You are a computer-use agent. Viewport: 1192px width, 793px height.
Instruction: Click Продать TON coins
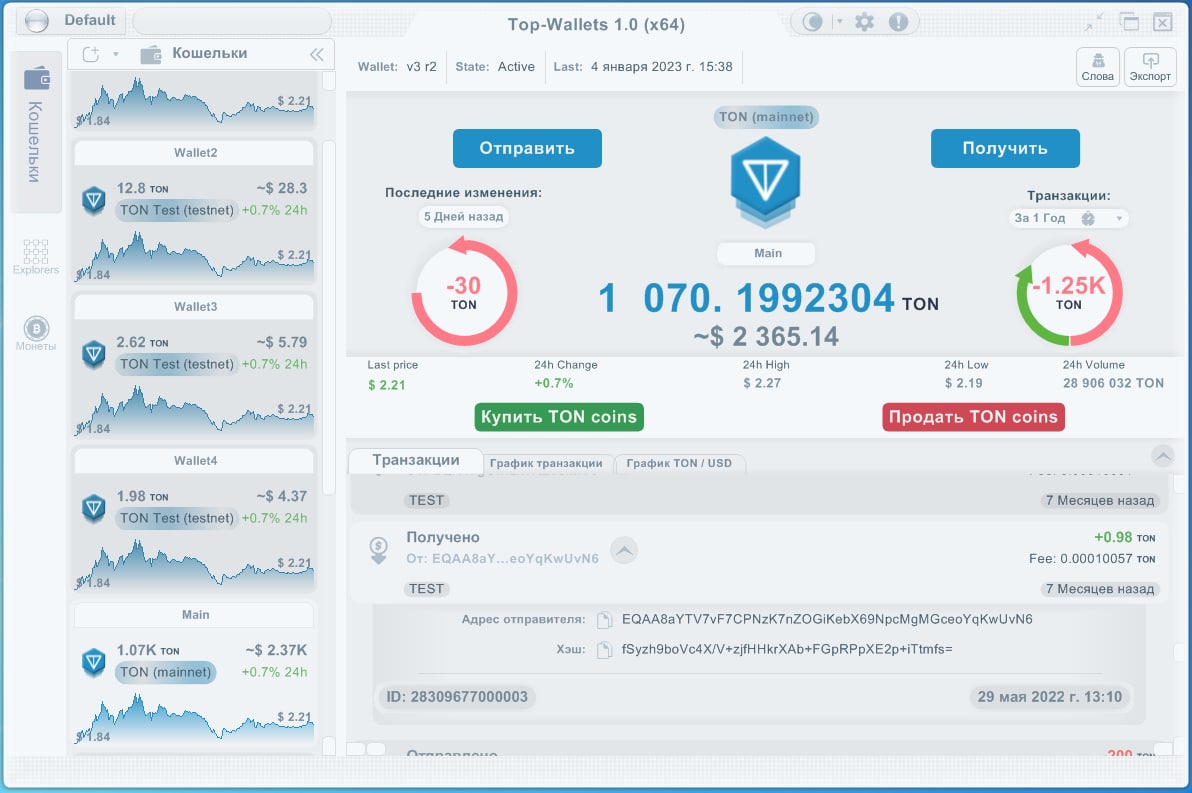pyautogui.click(x=973, y=417)
